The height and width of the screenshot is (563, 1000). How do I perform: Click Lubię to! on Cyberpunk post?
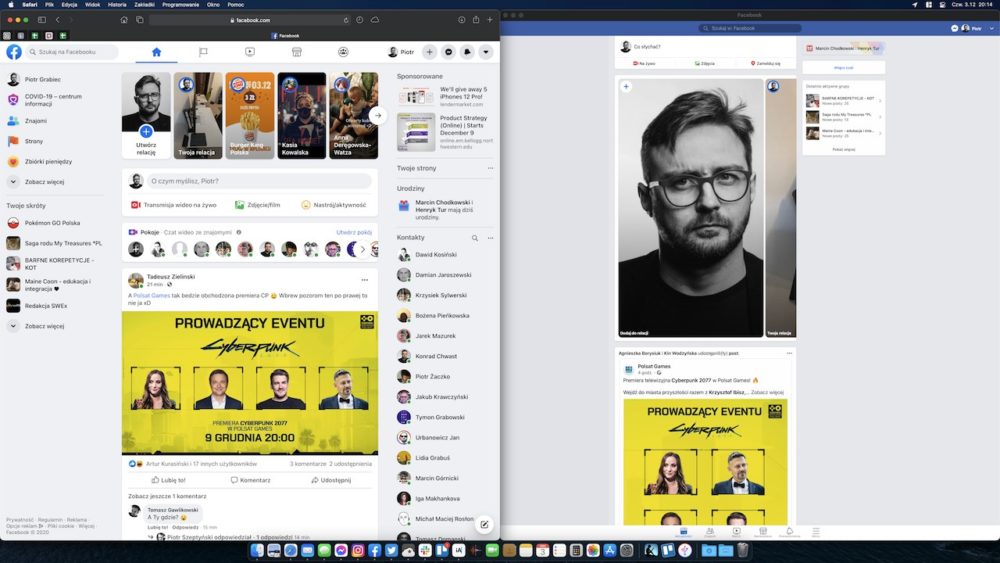coord(168,479)
